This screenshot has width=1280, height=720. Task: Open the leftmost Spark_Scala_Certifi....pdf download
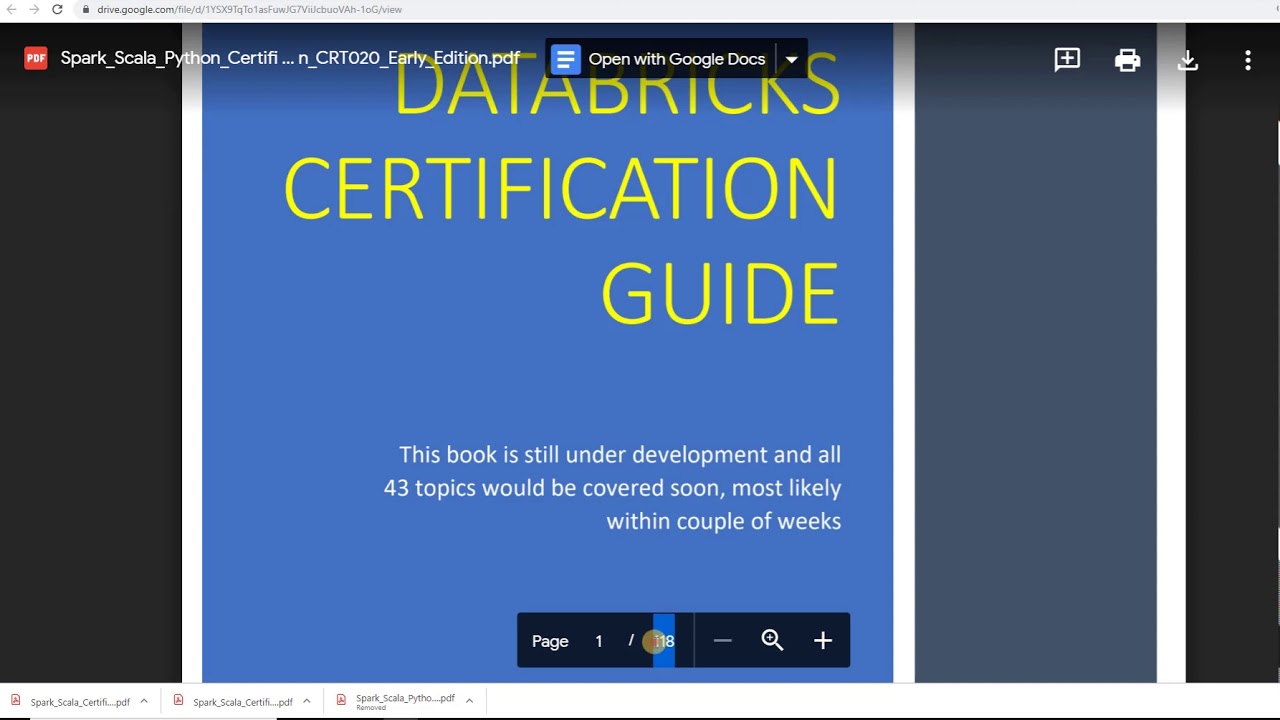(70, 701)
